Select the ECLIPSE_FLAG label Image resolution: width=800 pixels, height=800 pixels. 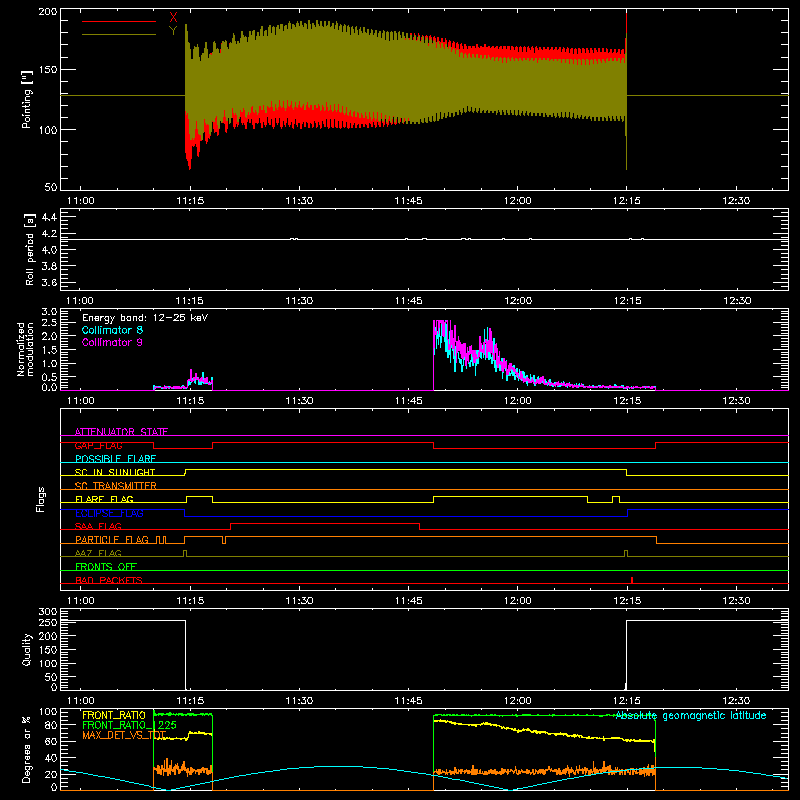point(109,513)
